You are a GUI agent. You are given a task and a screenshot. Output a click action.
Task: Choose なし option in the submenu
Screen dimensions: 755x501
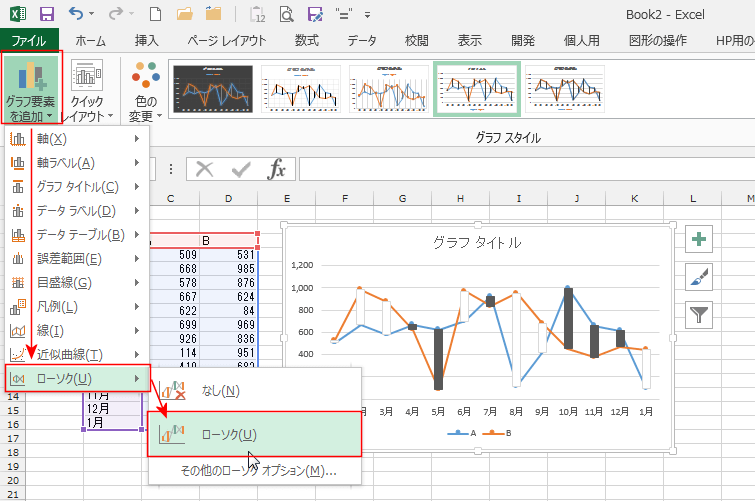point(220,390)
